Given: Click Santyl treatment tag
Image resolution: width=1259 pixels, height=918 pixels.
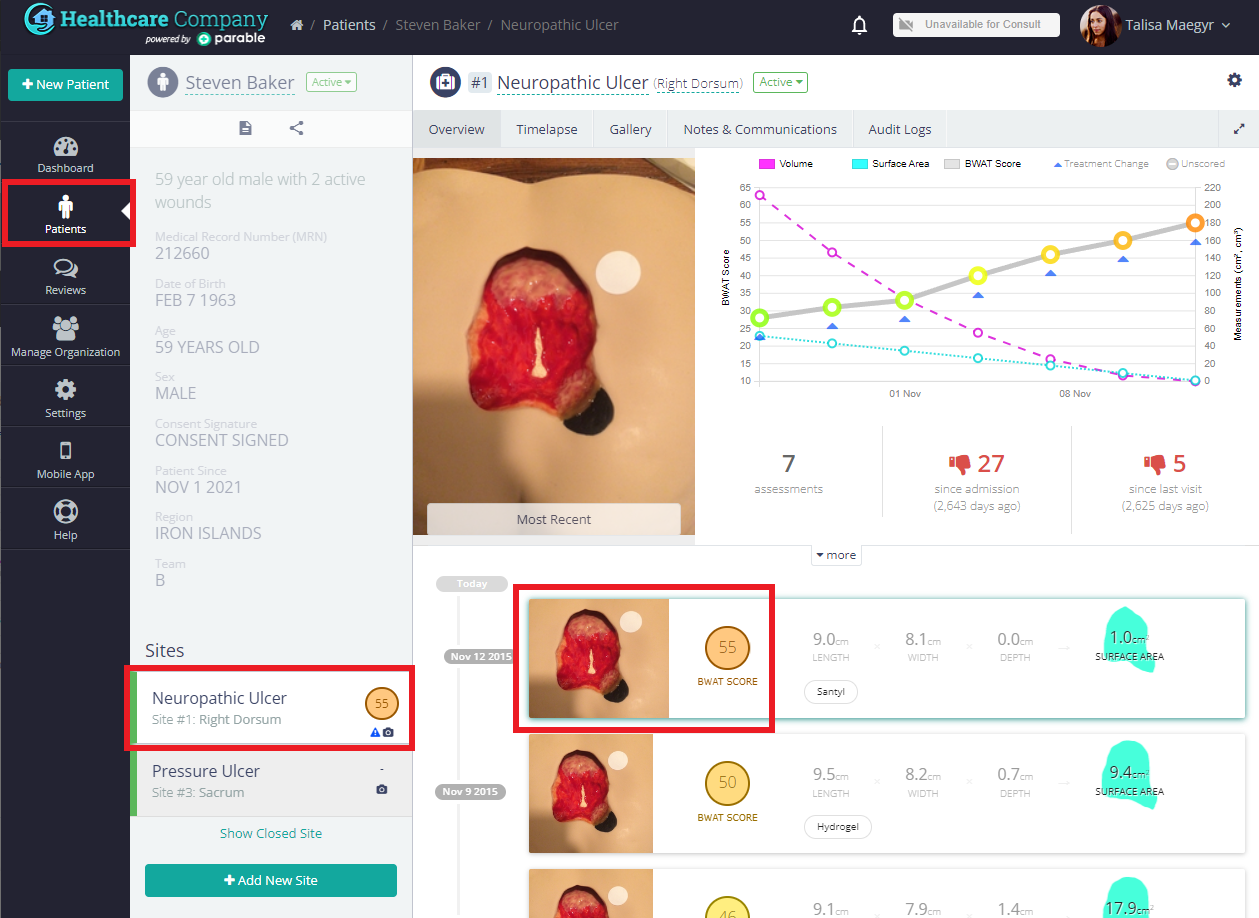Looking at the screenshot, I should [x=831, y=691].
